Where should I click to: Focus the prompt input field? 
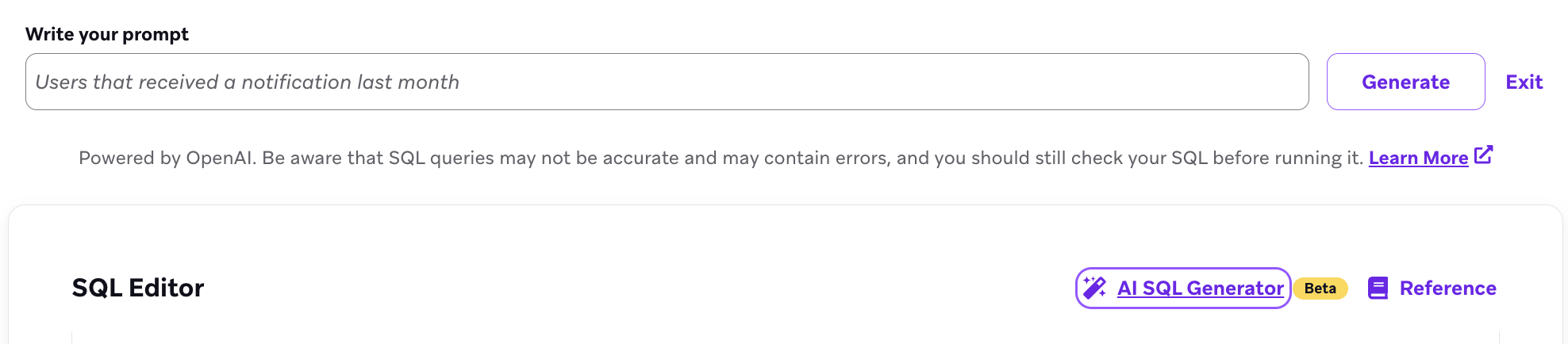click(667, 82)
